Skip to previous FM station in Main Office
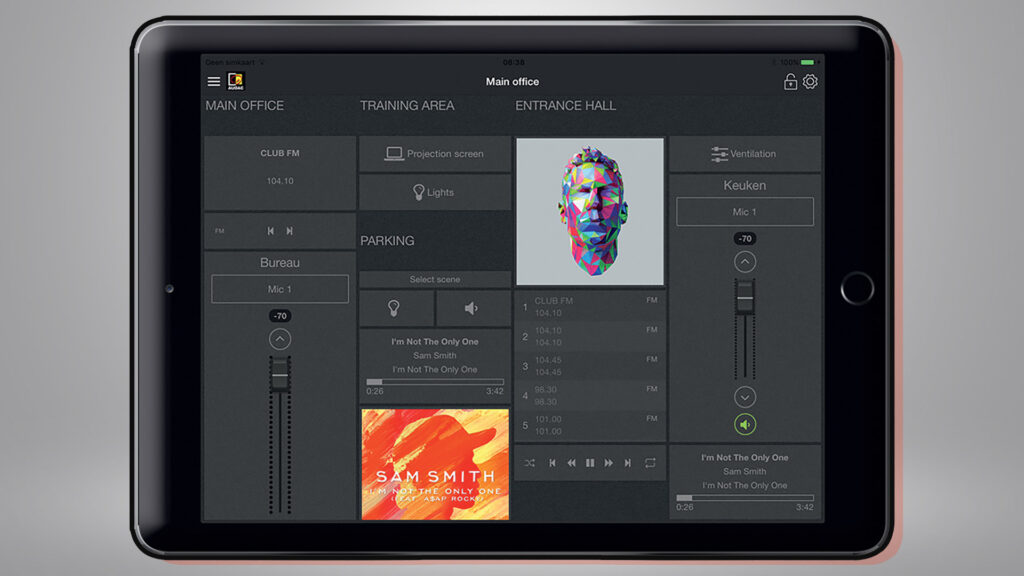Image resolution: width=1024 pixels, height=576 pixels. tap(271, 231)
